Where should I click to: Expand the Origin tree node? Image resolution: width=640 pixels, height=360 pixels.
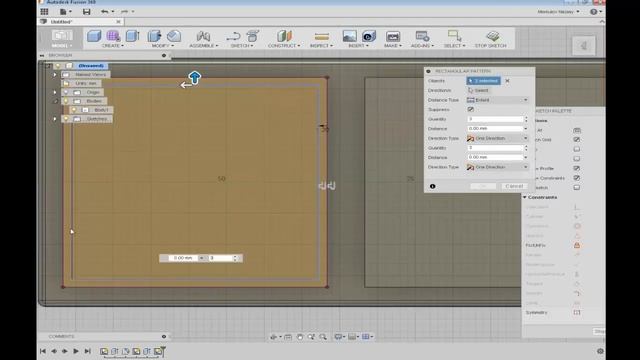[x=55, y=92]
